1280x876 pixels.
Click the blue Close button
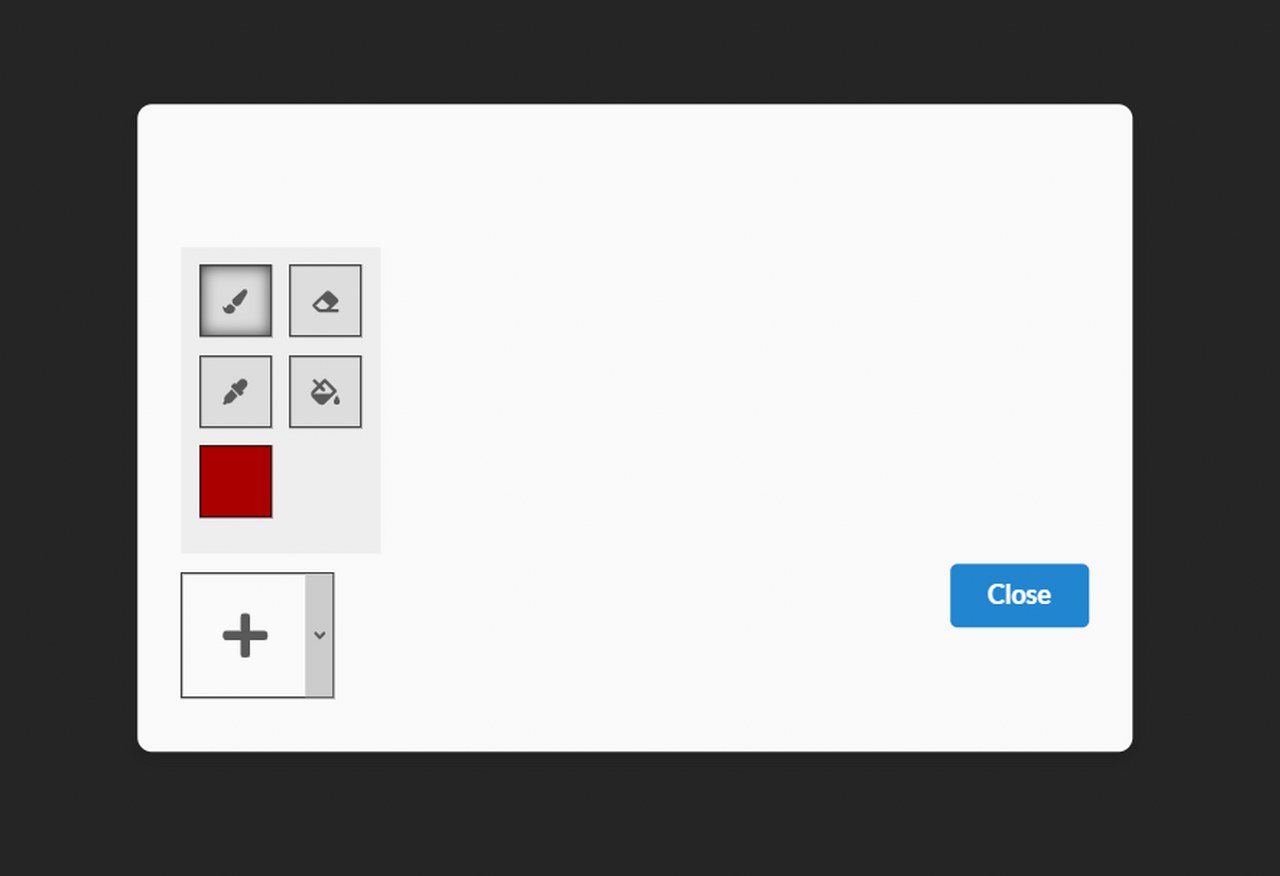coord(1019,595)
